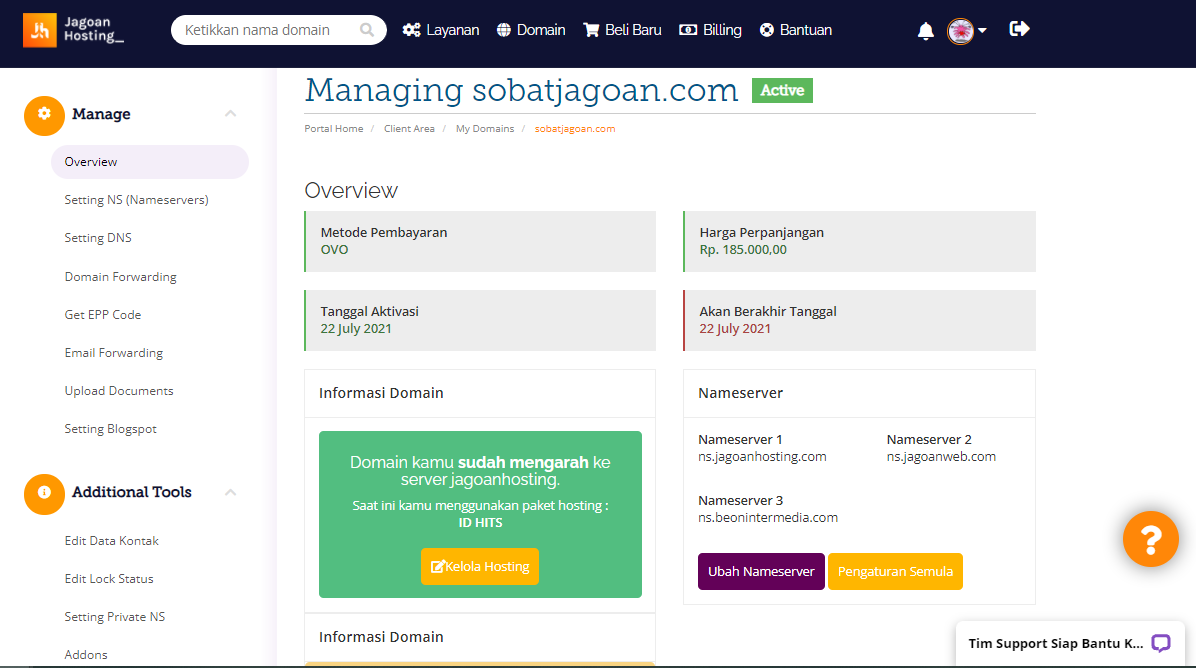Click the logout arrow icon
This screenshot has height=668, width=1196.
click(1019, 29)
